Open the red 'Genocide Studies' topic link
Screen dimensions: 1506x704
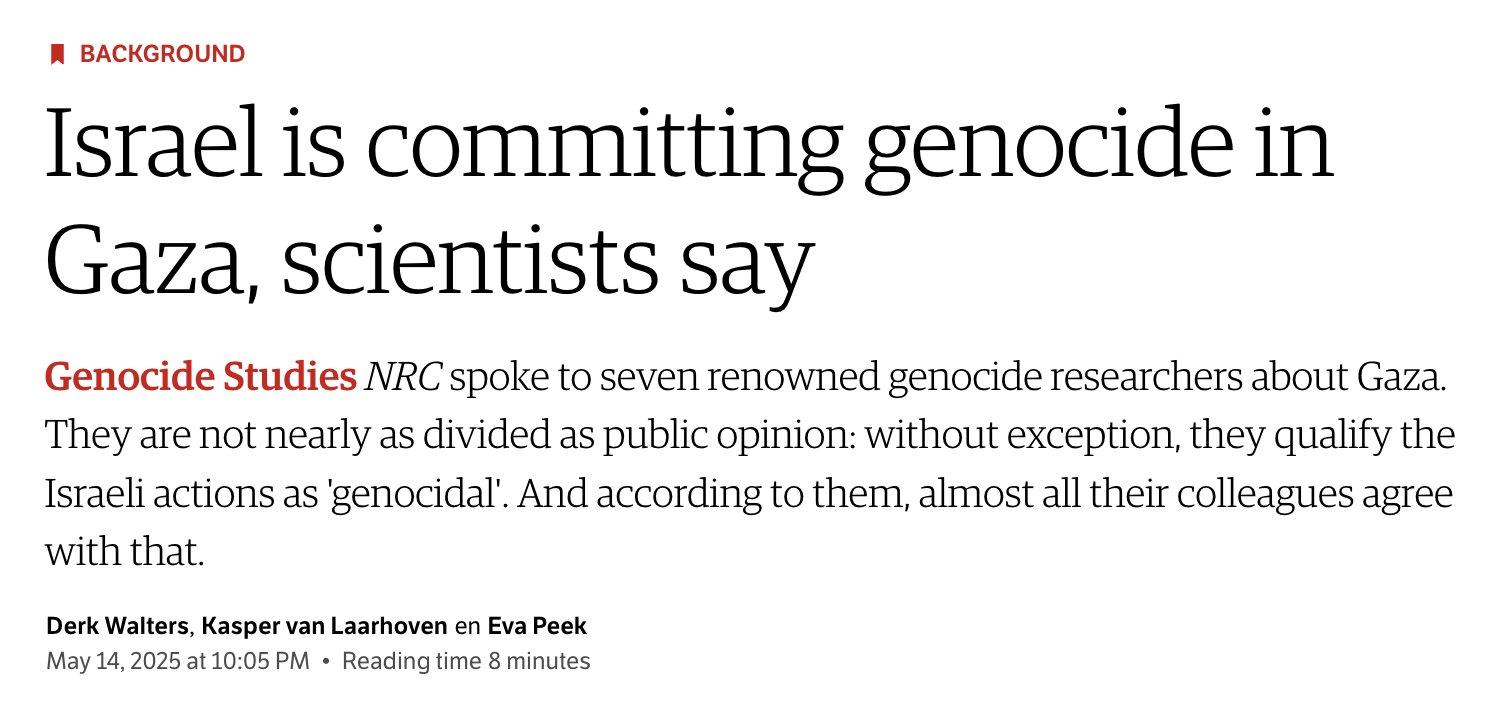[200, 378]
